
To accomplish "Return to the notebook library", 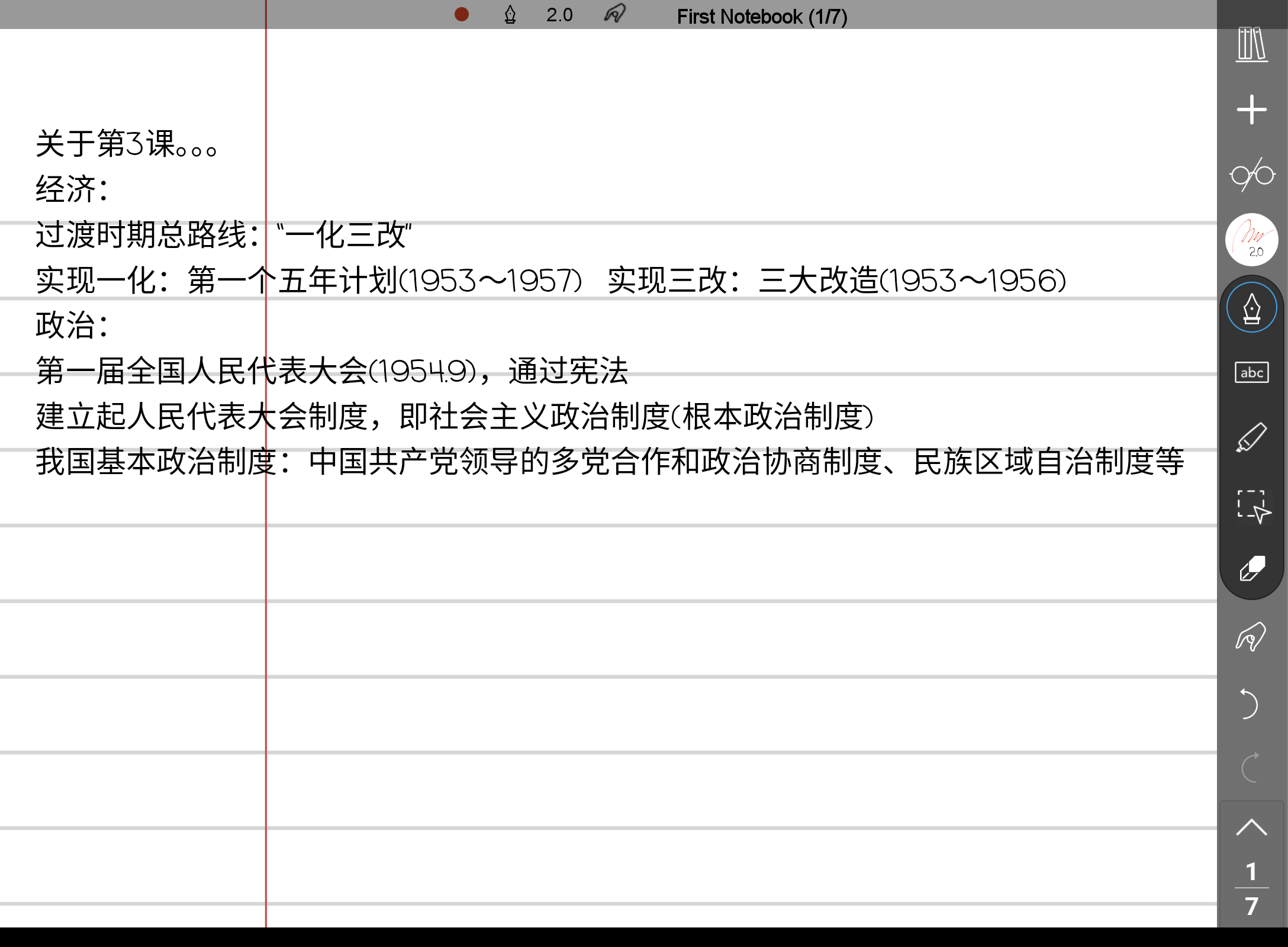I will [x=1251, y=44].
